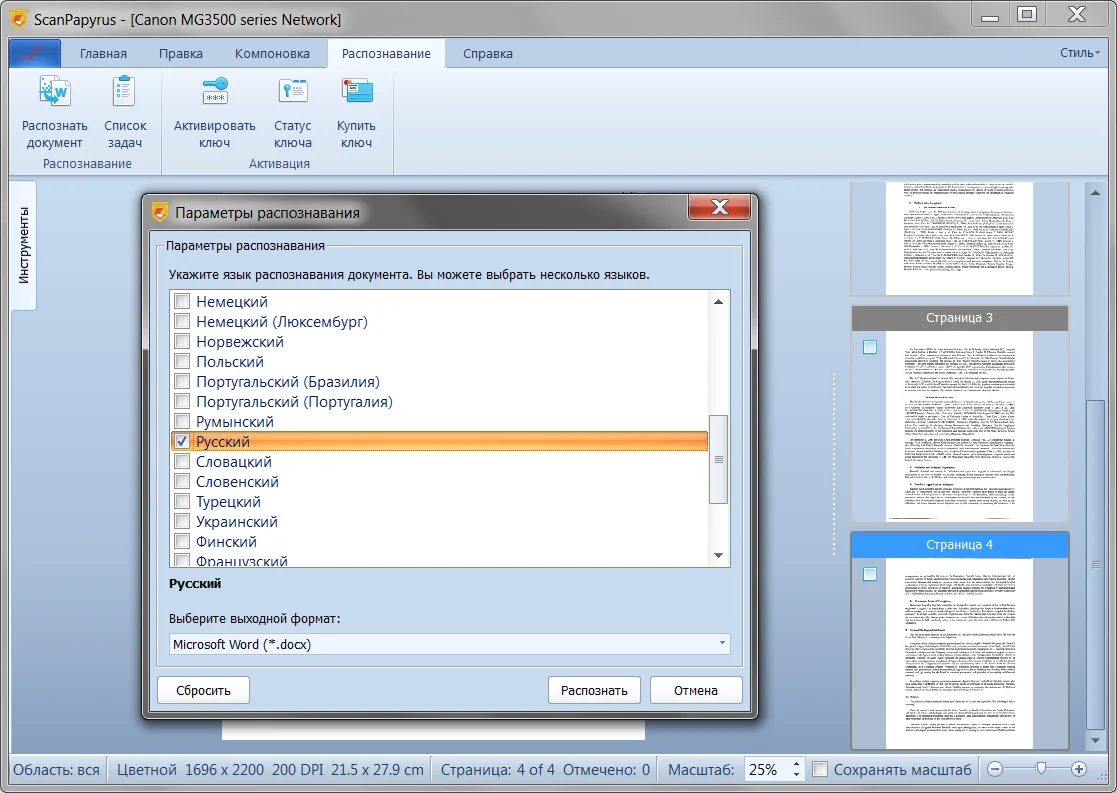Switch to the Главная tab
This screenshot has height=793, width=1117.
[x=103, y=54]
